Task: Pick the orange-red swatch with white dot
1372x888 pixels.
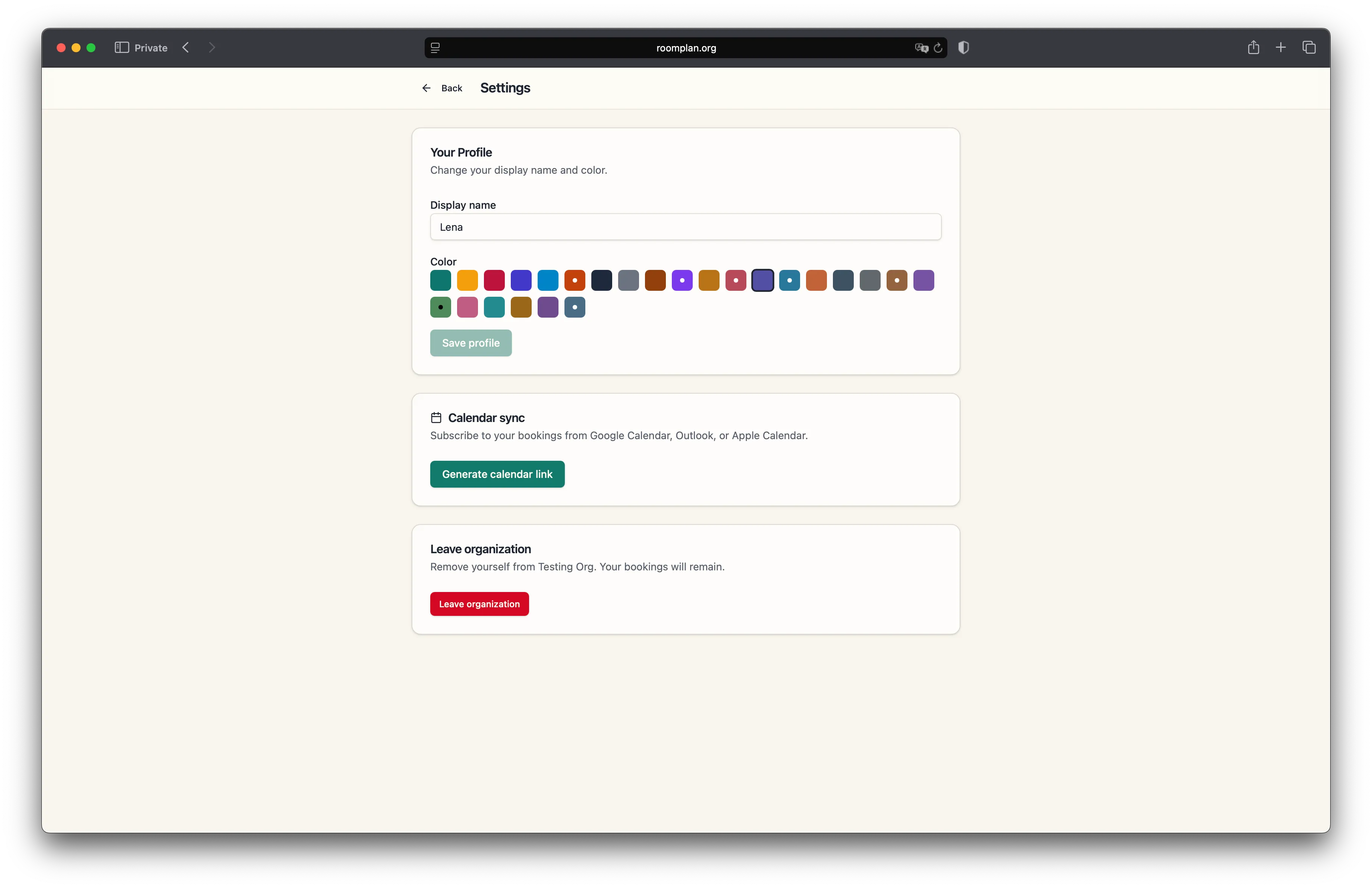Action: coord(575,281)
